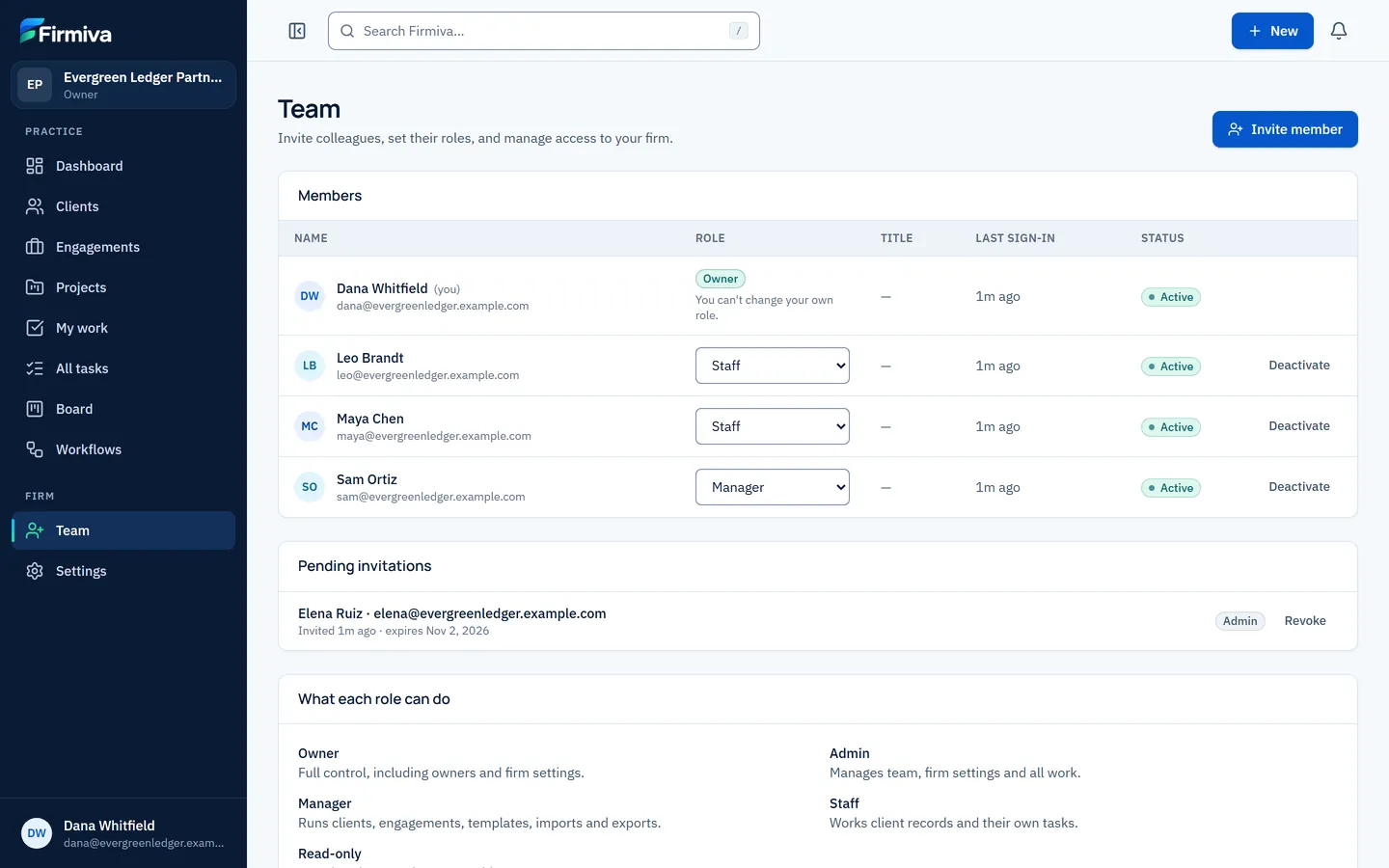This screenshot has width=1389, height=868.
Task: Open Maya Chen's role dropdown
Action: 773,426
